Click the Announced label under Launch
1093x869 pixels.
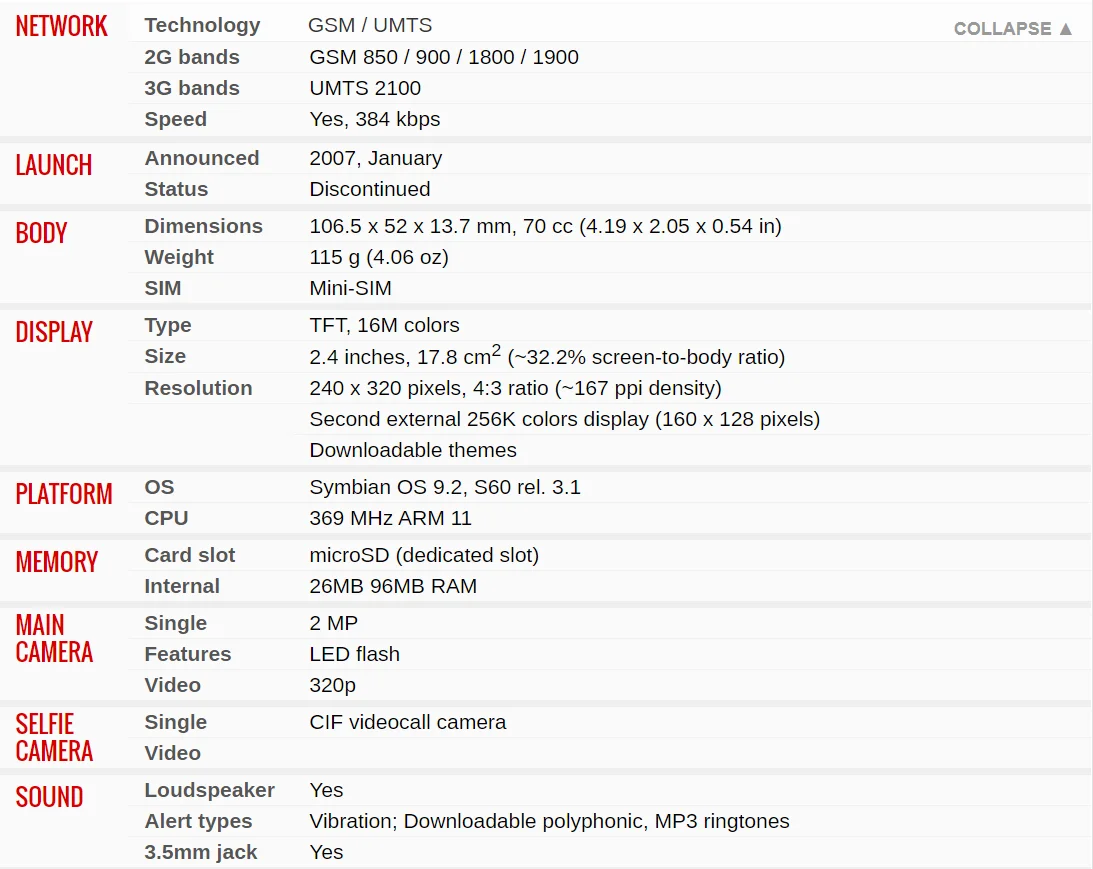click(201, 158)
